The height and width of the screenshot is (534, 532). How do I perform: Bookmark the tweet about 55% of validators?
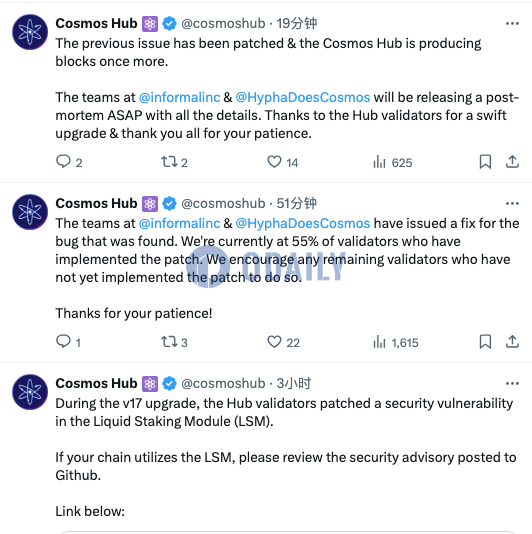485,342
